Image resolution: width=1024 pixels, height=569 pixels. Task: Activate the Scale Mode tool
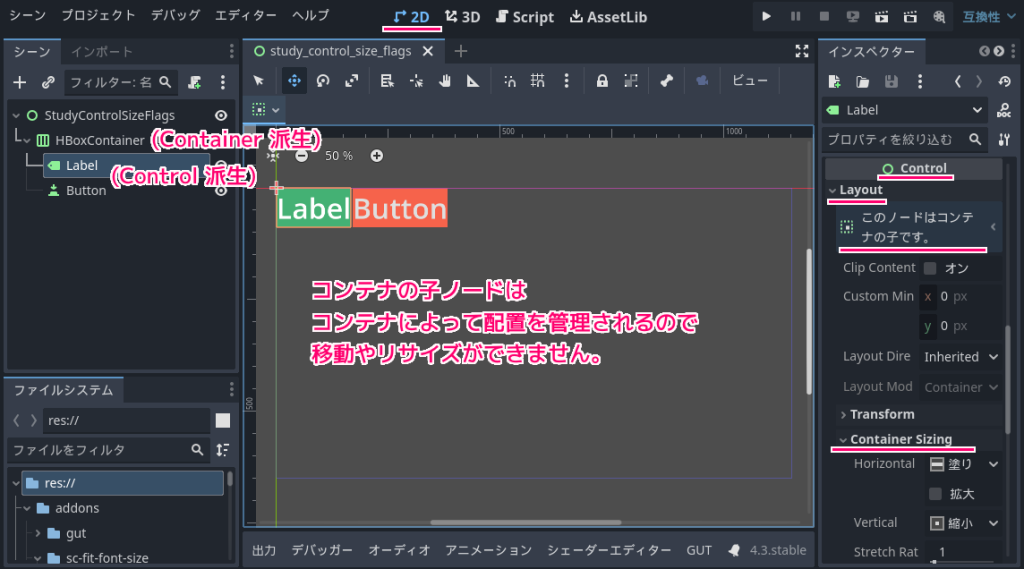click(x=351, y=81)
